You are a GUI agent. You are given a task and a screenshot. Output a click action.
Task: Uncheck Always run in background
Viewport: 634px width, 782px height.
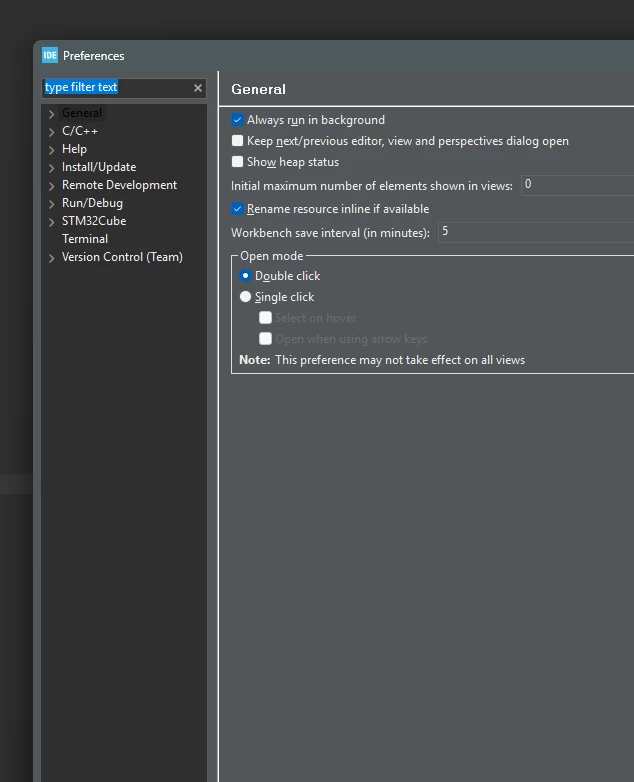click(x=237, y=120)
